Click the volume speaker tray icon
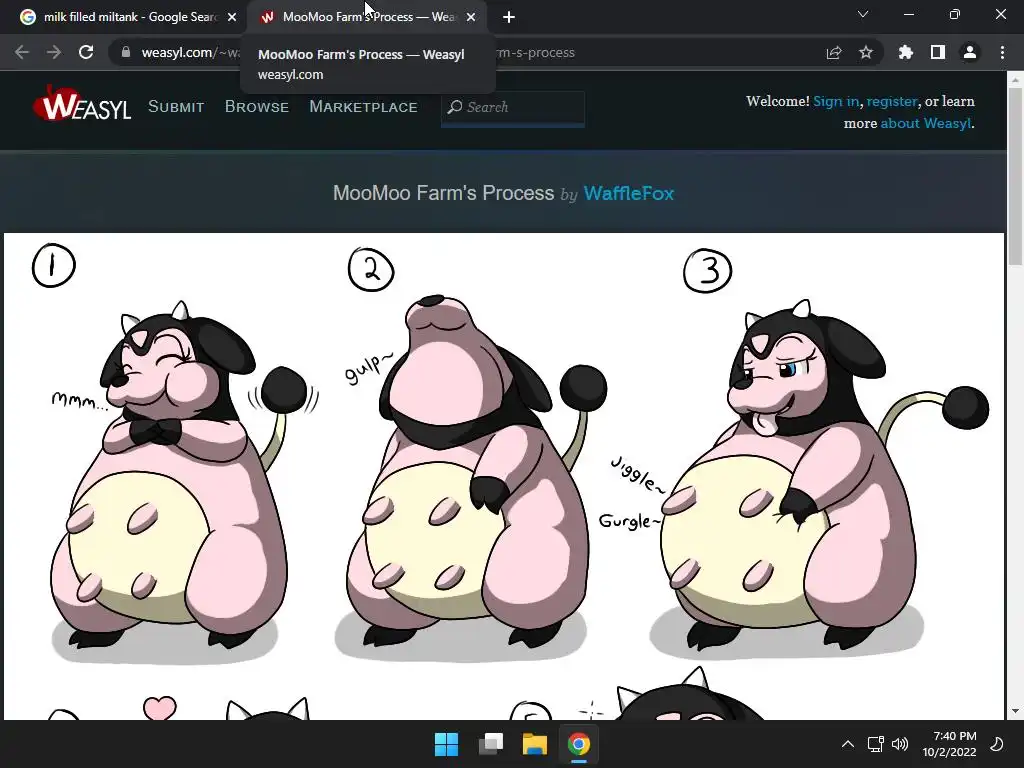Image resolution: width=1024 pixels, height=768 pixels. [x=900, y=744]
